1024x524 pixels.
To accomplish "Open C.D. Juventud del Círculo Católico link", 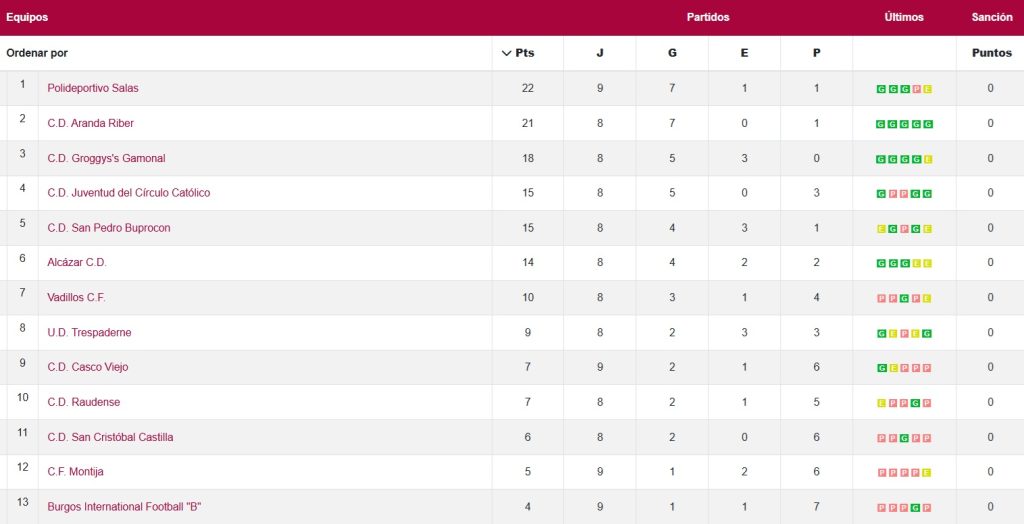I will tap(129, 193).
